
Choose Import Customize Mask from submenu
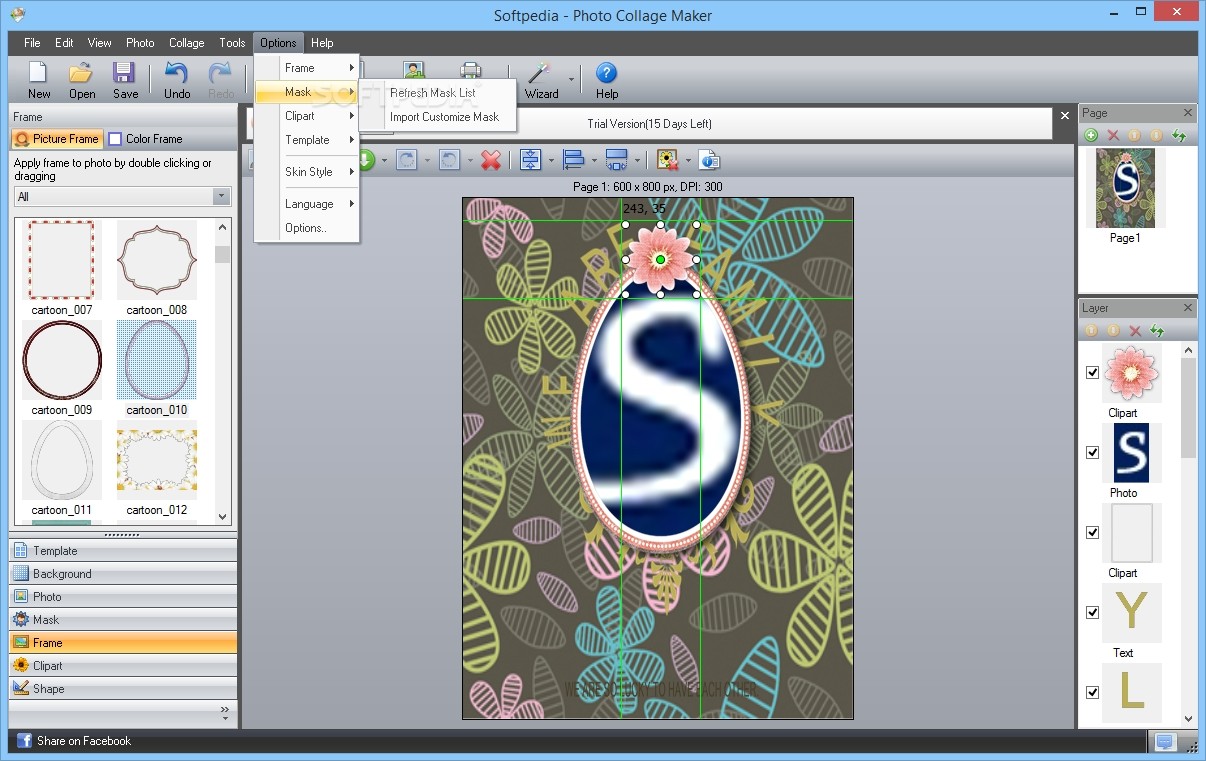444,117
